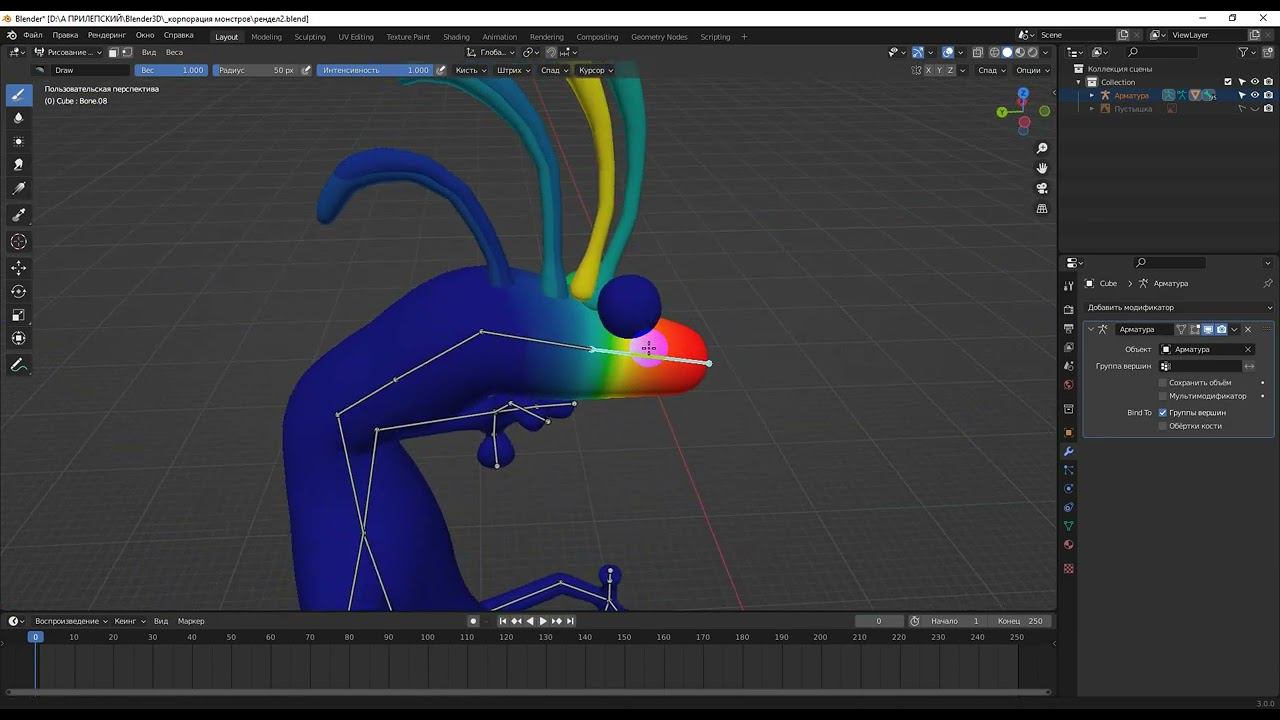Open the Добавить модификатор dropdown
Viewport: 1280px width, 720px height.
coord(1178,307)
